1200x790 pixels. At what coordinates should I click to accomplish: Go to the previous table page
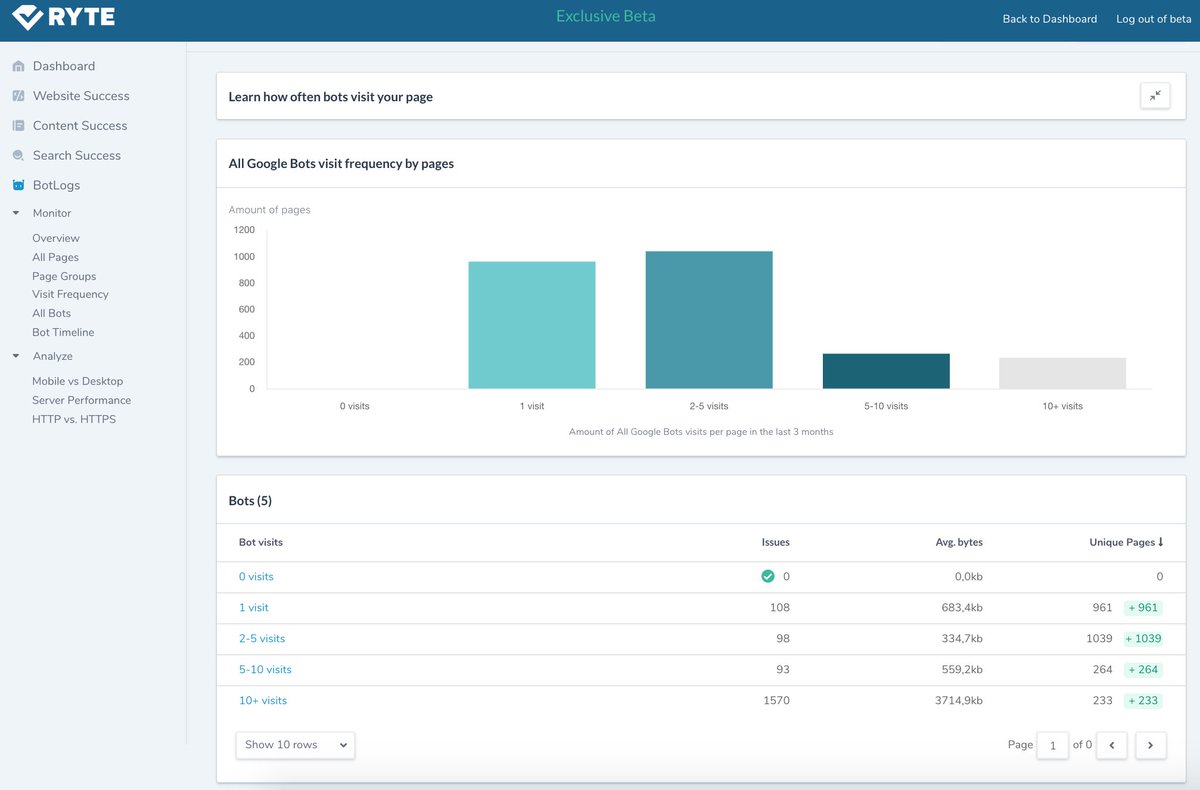pos(1112,745)
